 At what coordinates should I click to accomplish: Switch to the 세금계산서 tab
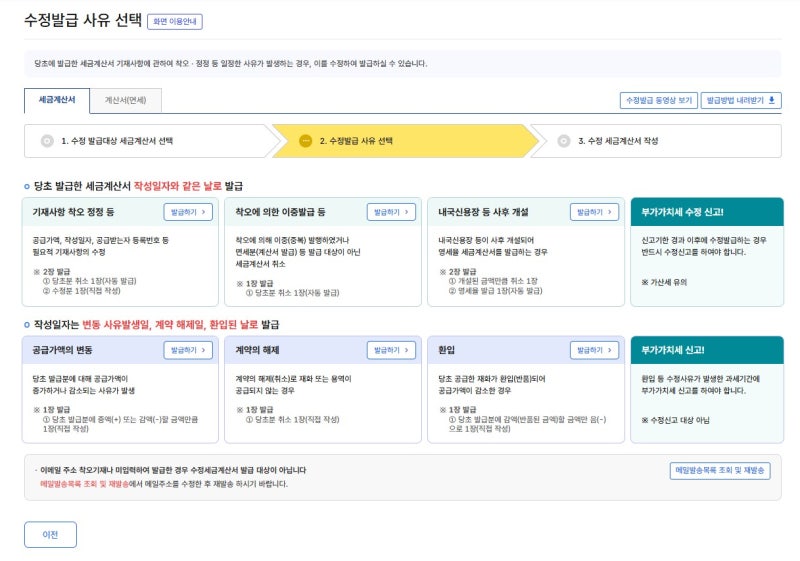57,100
